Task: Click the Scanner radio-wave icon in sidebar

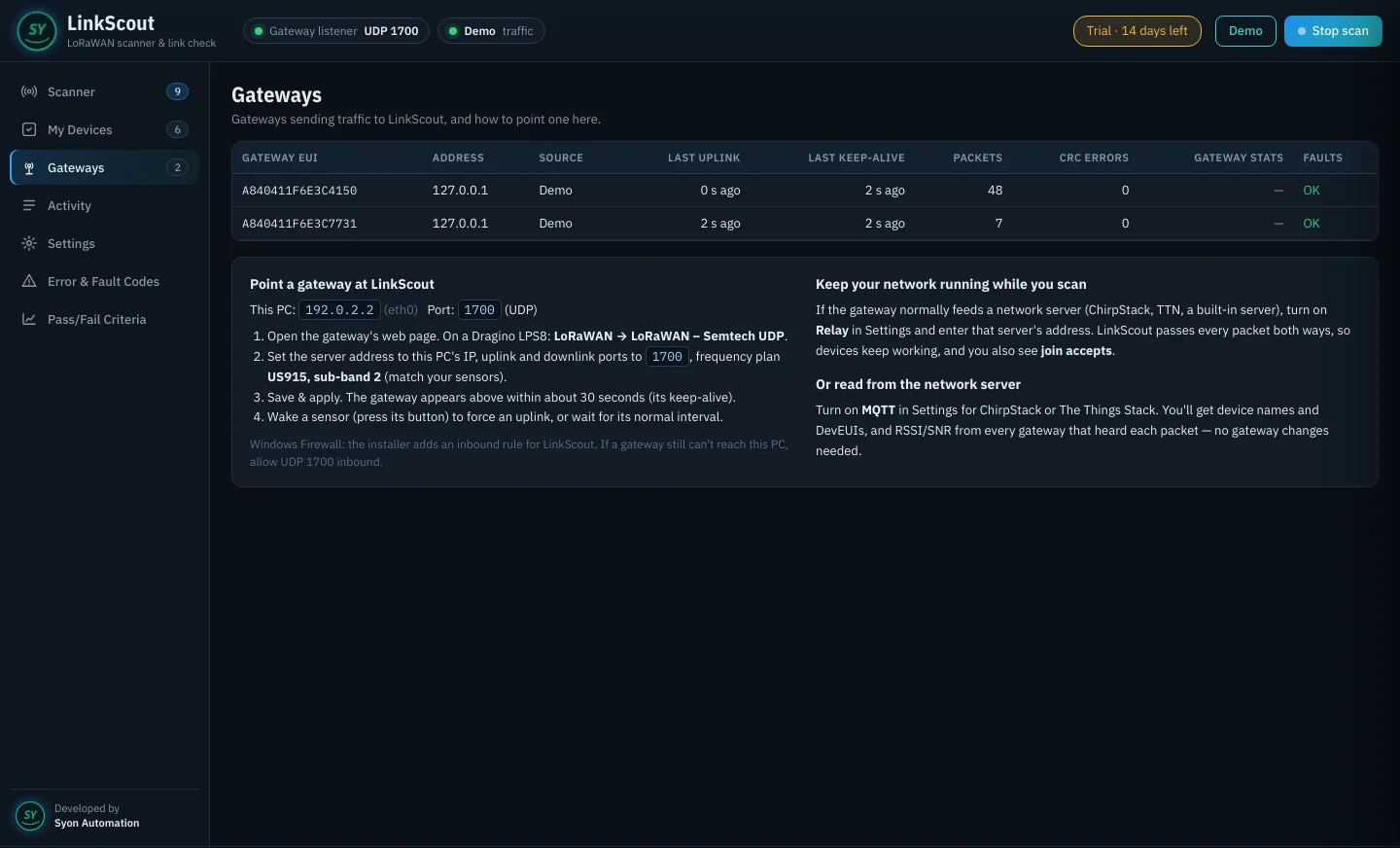Action: 29,91
